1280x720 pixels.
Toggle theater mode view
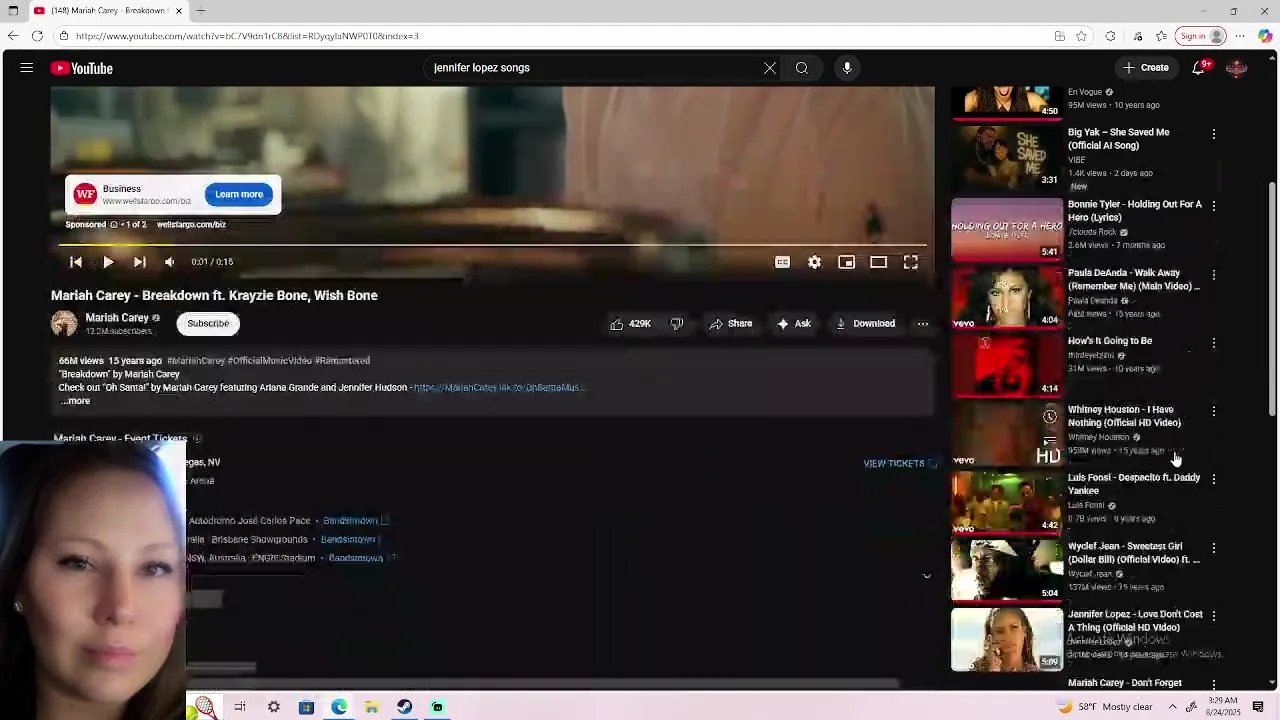point(879,262)
